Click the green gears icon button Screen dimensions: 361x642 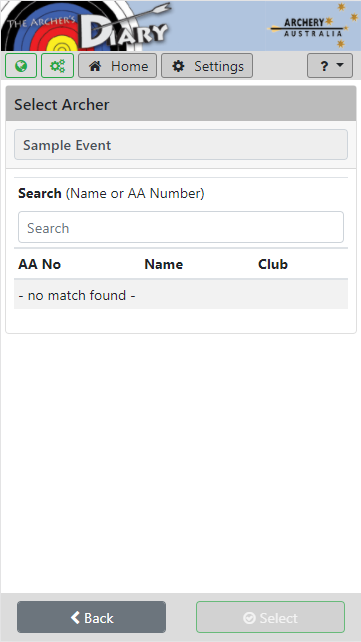tap(57, 66)
